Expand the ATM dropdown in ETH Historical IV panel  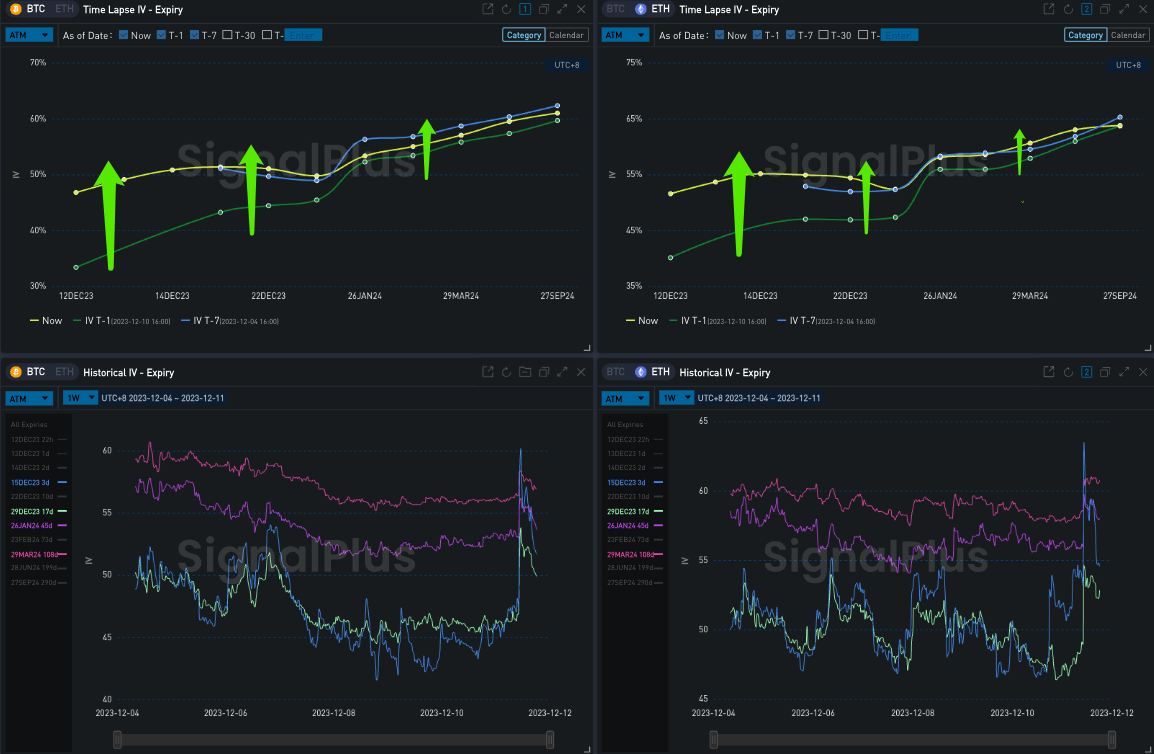[626, 398]
